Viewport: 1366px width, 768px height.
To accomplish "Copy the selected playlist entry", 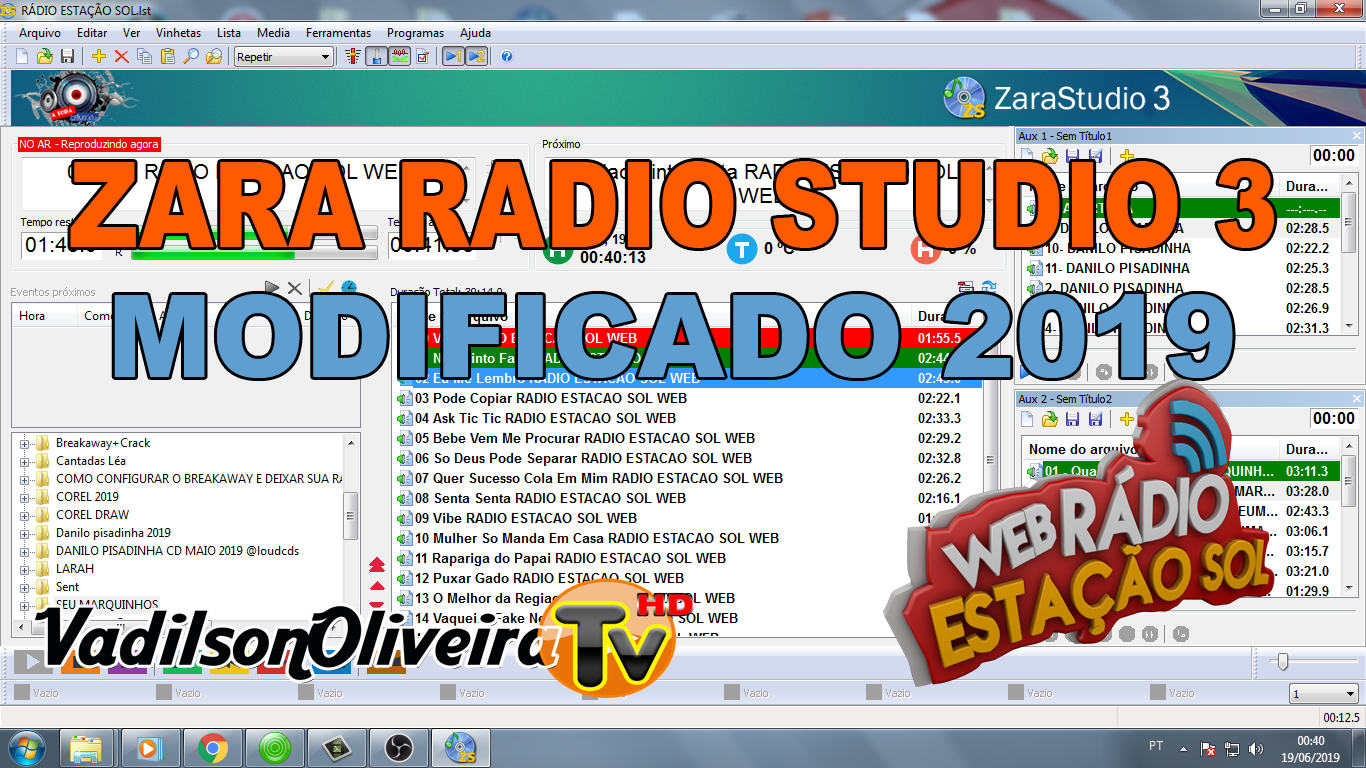I will click(x=143, y=56).
